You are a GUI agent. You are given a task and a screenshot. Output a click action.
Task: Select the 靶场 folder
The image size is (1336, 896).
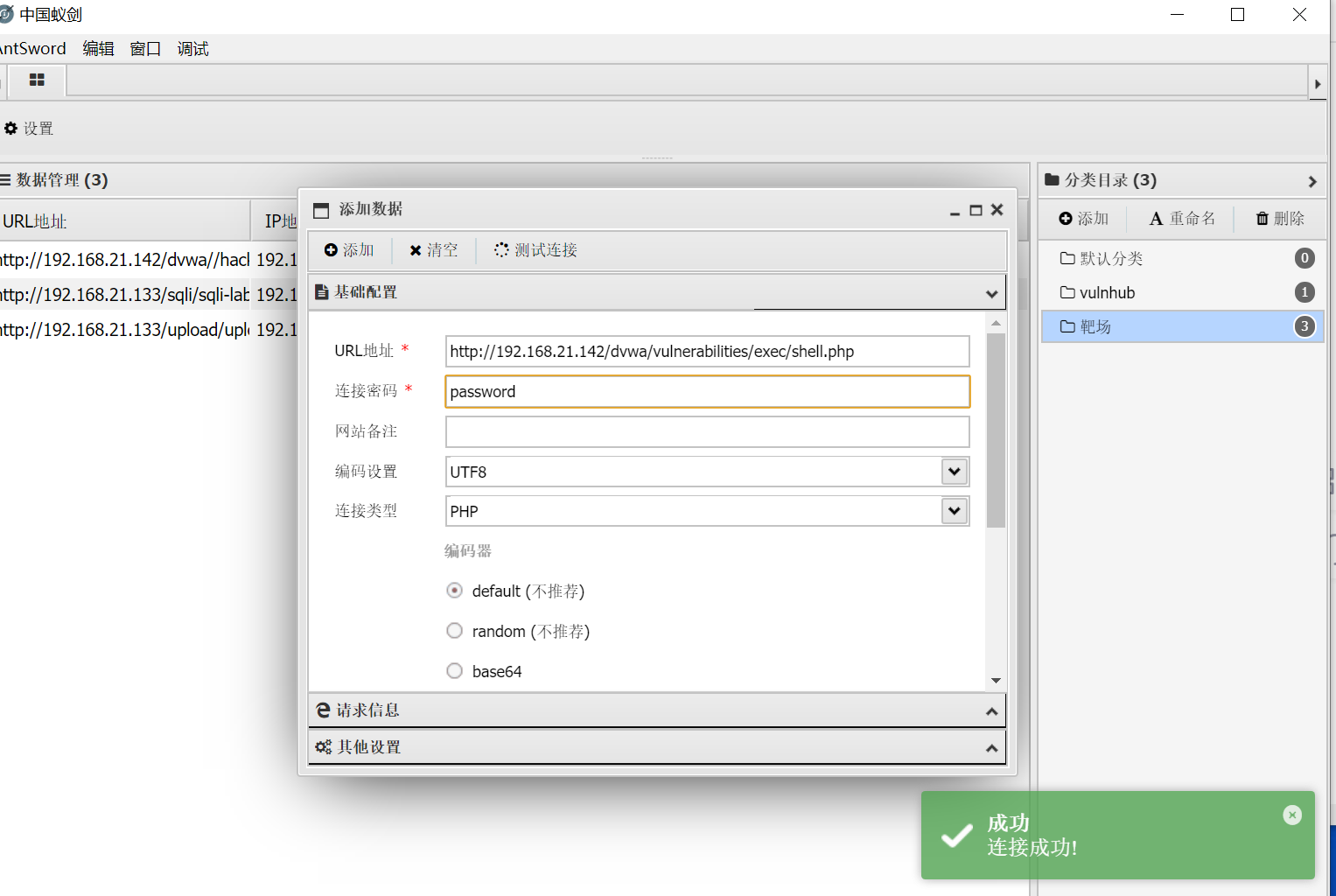[x=1182, y=326]
